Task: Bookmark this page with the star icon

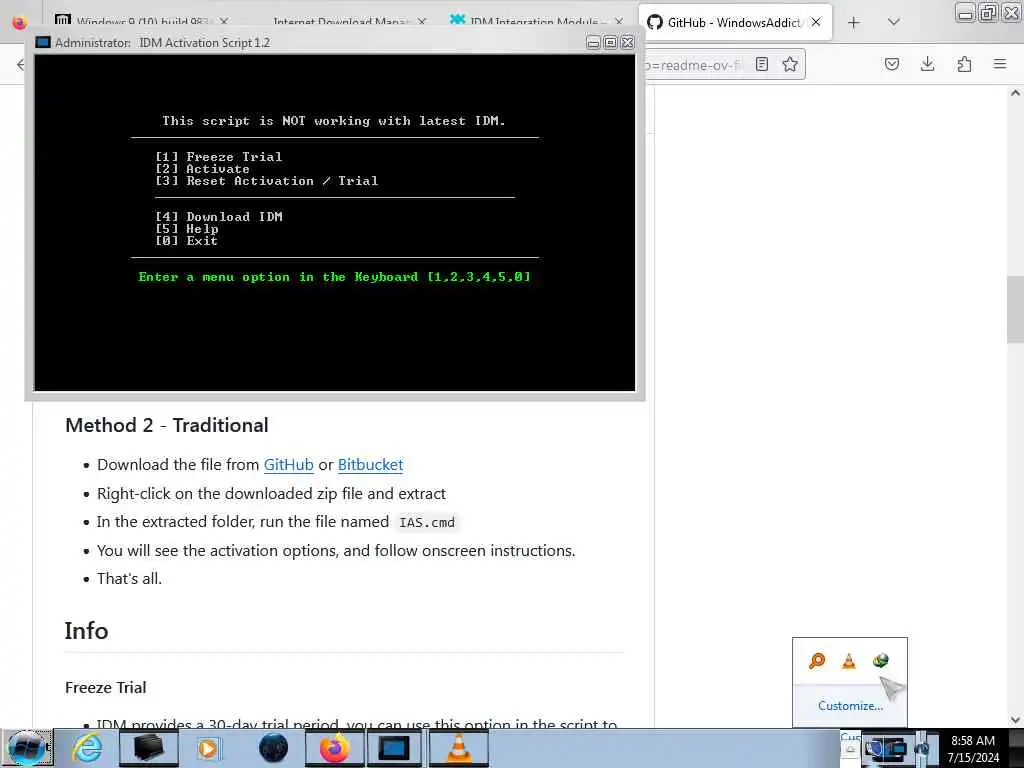Action: coord(790,64)
